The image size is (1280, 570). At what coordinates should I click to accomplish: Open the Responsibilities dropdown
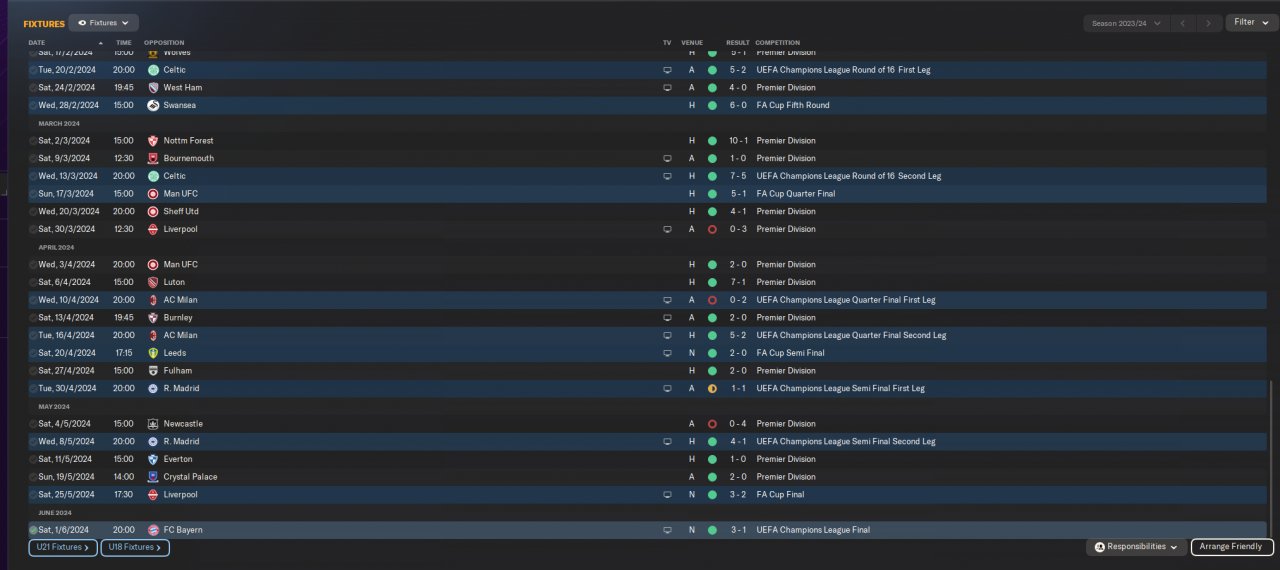click(x=1137, y=547)
